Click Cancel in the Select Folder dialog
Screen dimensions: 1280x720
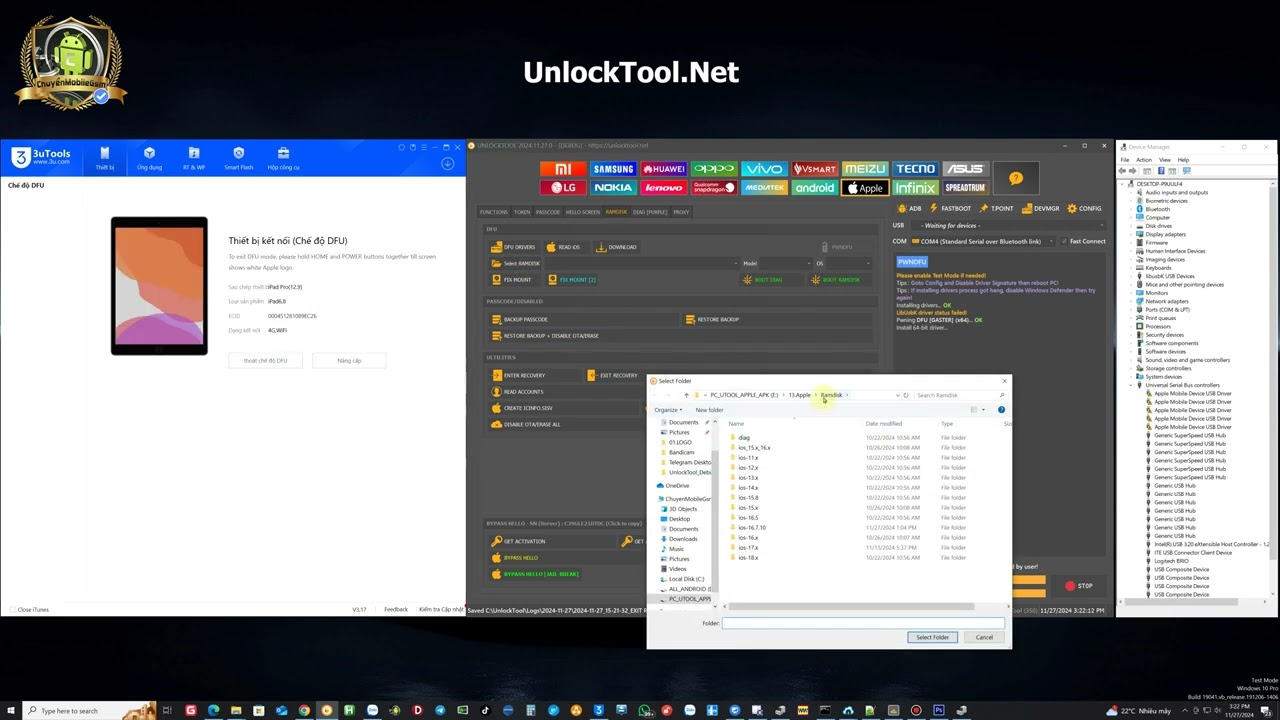(x=984, y=637)
